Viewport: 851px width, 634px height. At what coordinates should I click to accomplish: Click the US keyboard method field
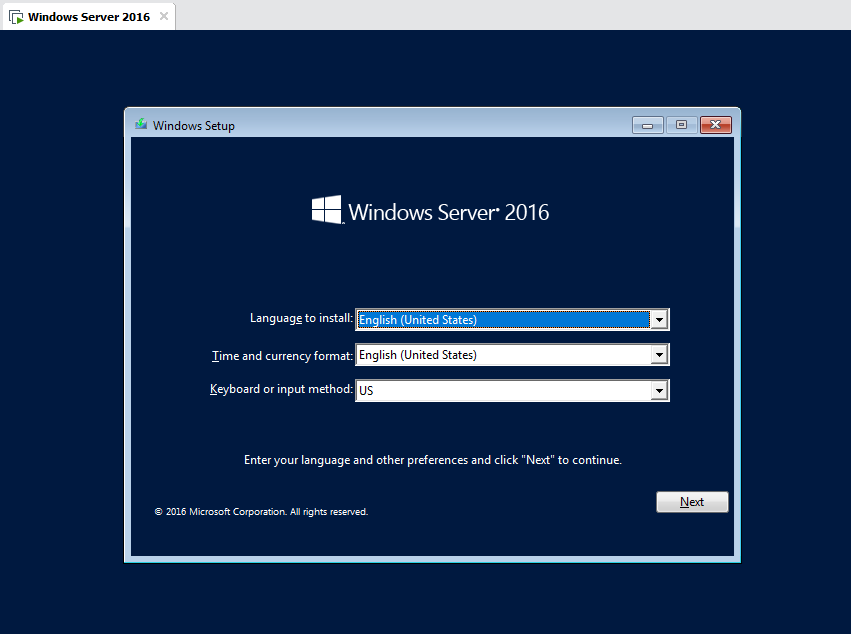[512, 390]
